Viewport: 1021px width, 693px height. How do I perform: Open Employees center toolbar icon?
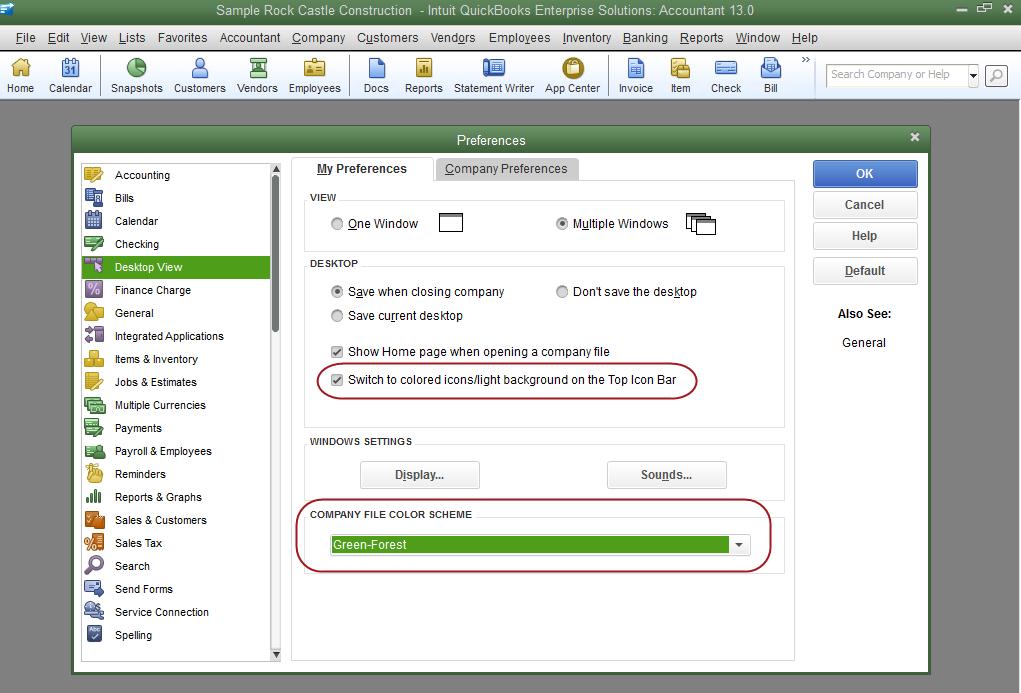click(315, 75)
